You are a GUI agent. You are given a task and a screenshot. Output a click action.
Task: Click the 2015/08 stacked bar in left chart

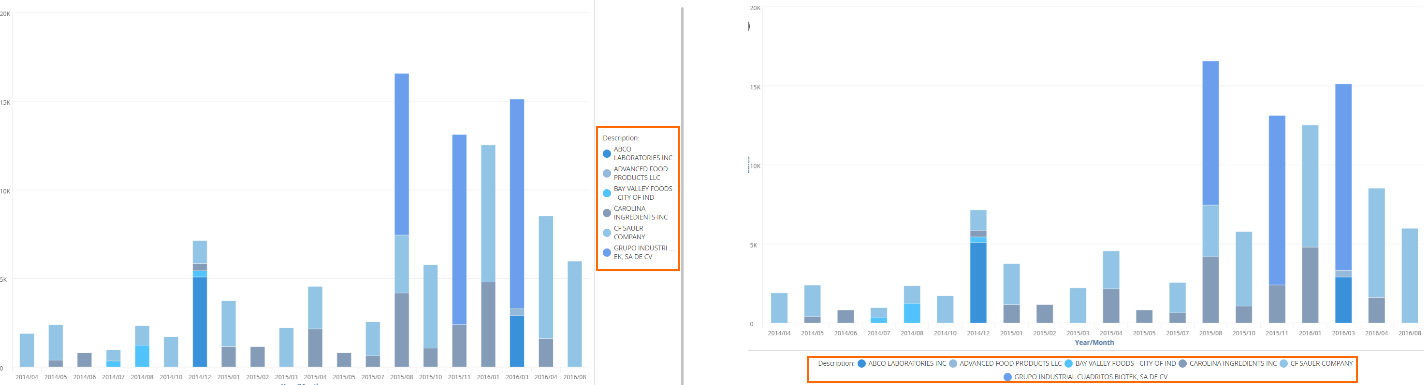pos(402,220)
